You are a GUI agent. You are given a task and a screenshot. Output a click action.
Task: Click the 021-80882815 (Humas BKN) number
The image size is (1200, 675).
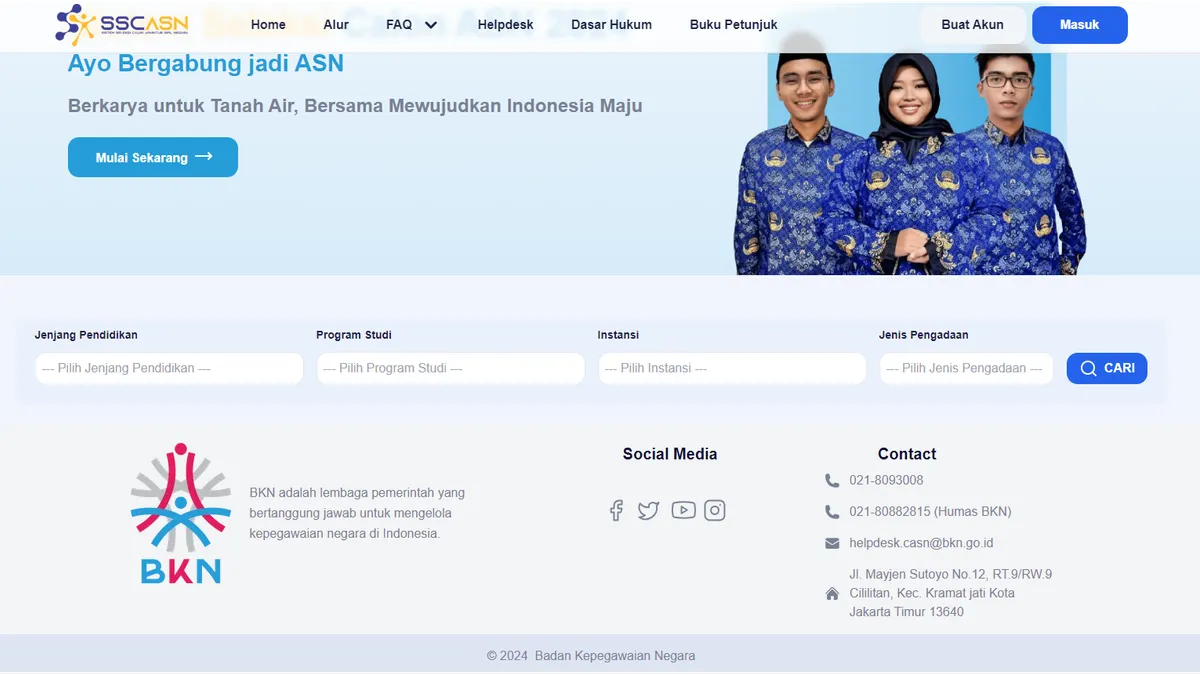(x=930, y=512)
